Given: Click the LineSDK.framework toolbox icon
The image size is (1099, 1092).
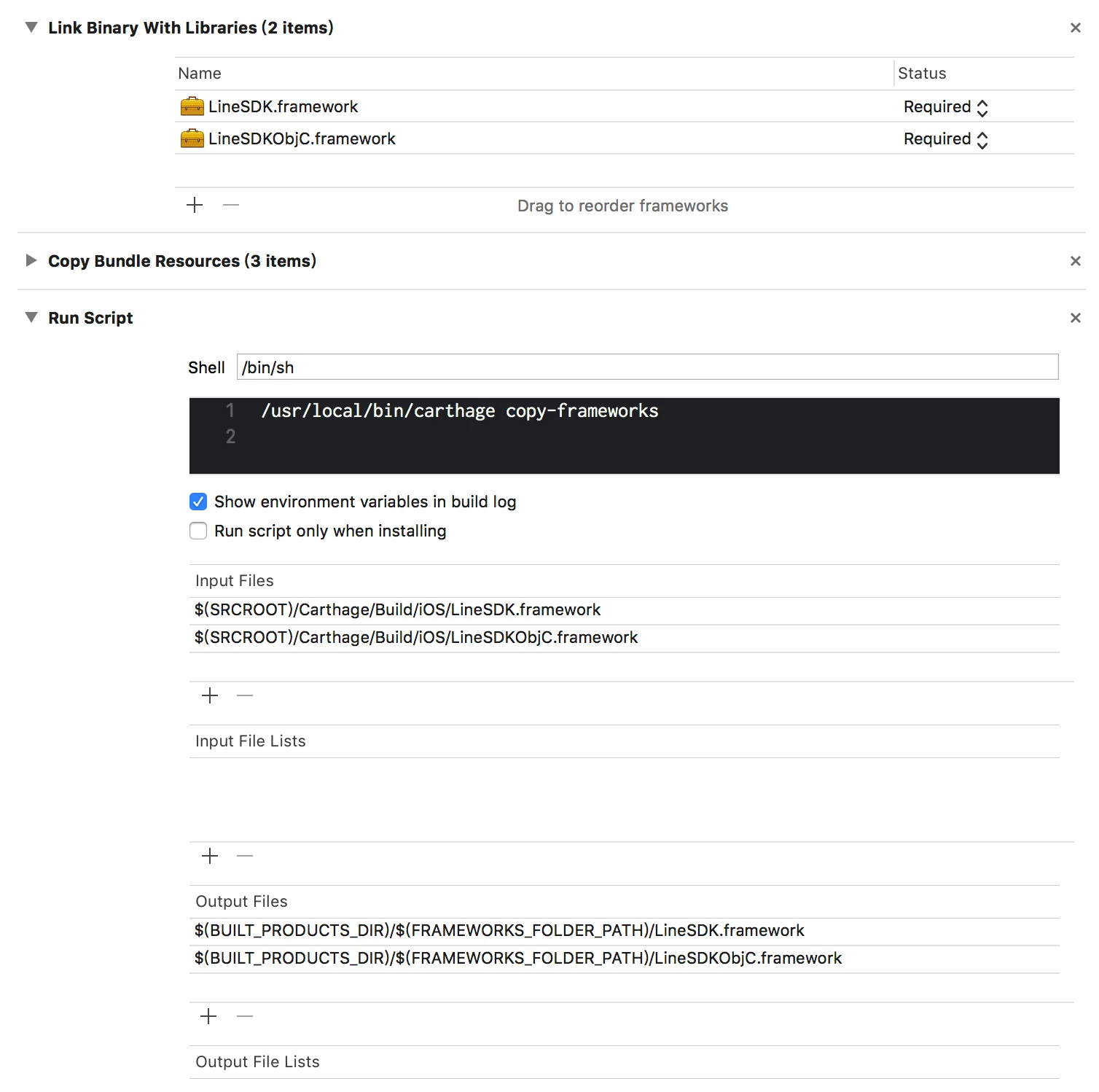Looking at the screenshot, I should pyautogui.click(x=192, y=106).
